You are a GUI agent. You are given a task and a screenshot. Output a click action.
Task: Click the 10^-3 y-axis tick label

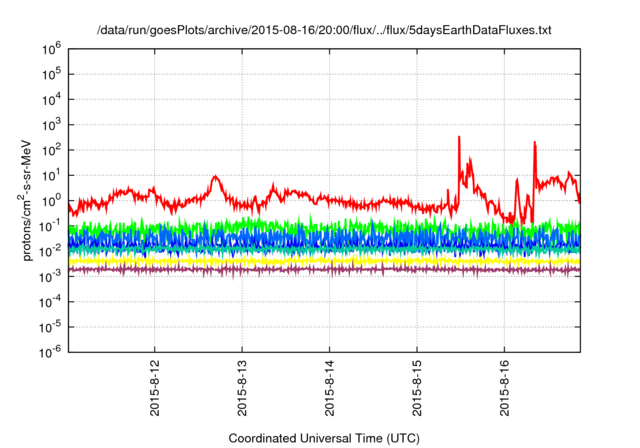[x=50, y=277]
